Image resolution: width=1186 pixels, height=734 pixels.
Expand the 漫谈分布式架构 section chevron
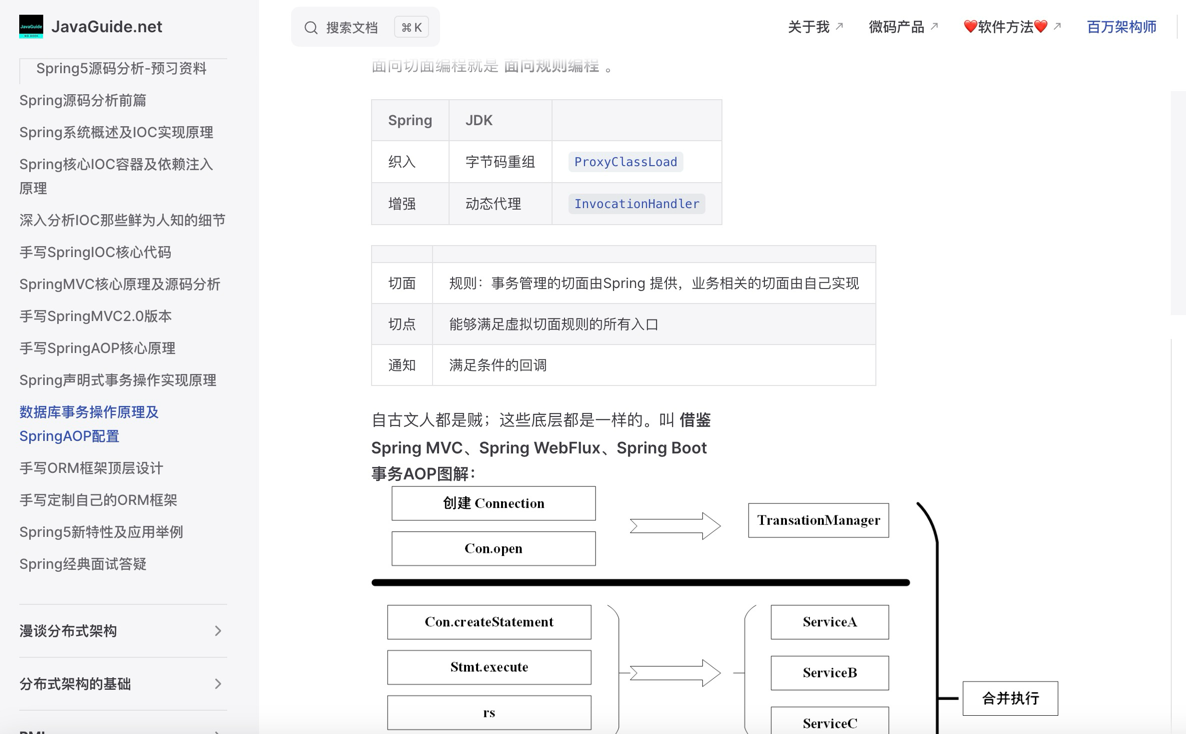(218, 631)
